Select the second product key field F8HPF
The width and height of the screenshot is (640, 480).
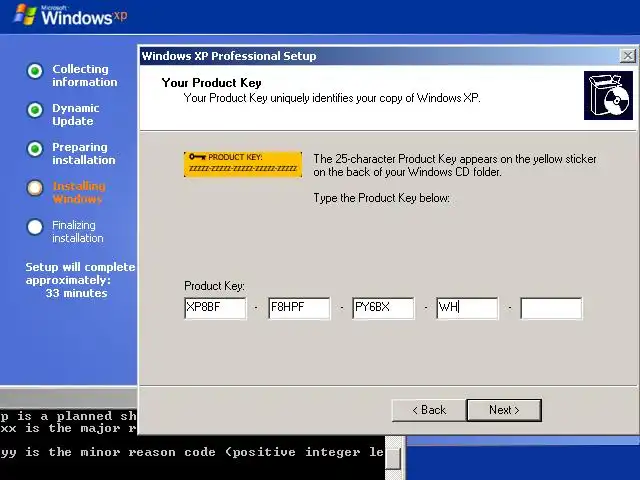tap(299, 308)
